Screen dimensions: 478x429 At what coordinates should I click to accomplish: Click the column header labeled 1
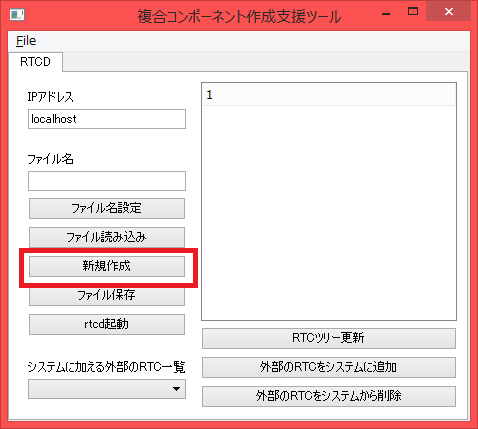[329, 95]
